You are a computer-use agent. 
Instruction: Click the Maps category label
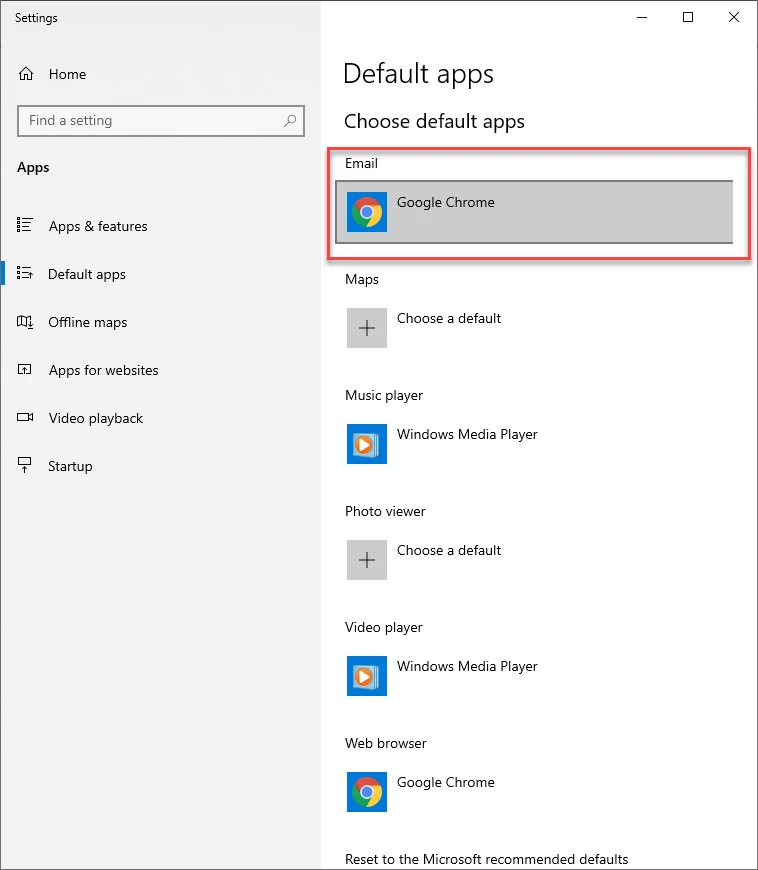tap(362, 279)
